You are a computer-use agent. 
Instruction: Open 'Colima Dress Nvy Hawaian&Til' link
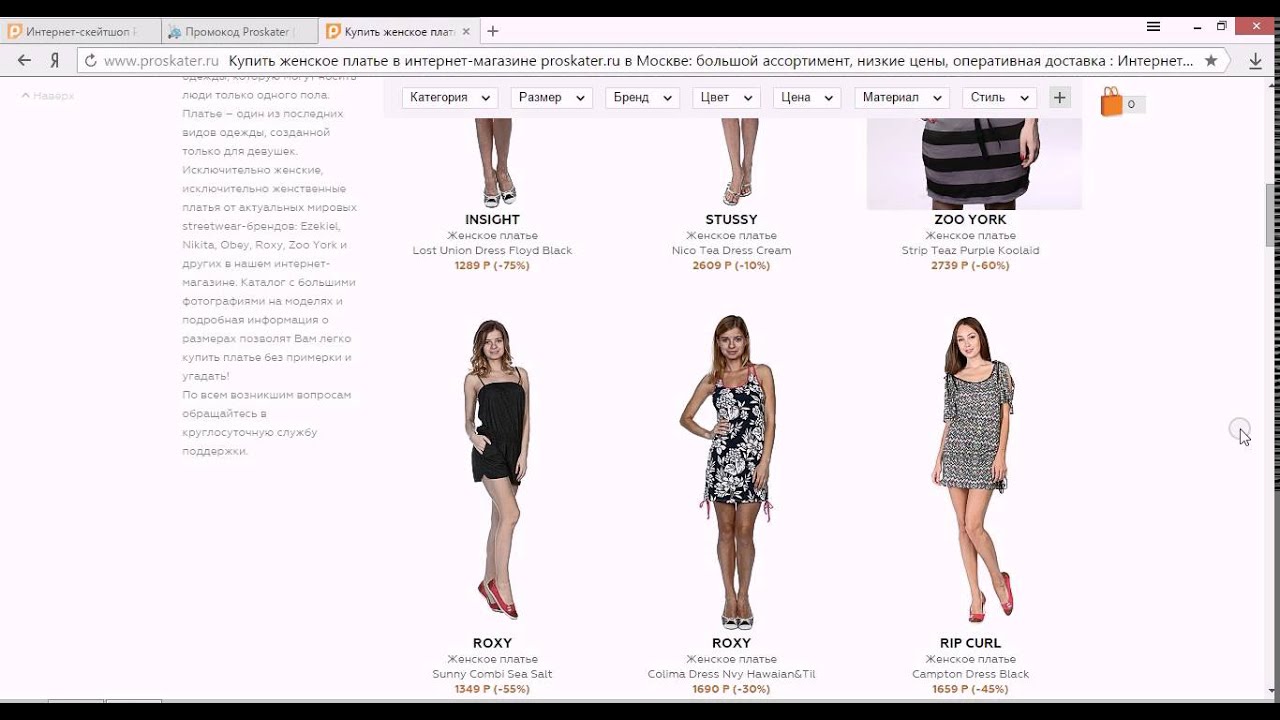pyautogui.click(x=731, y=674)
